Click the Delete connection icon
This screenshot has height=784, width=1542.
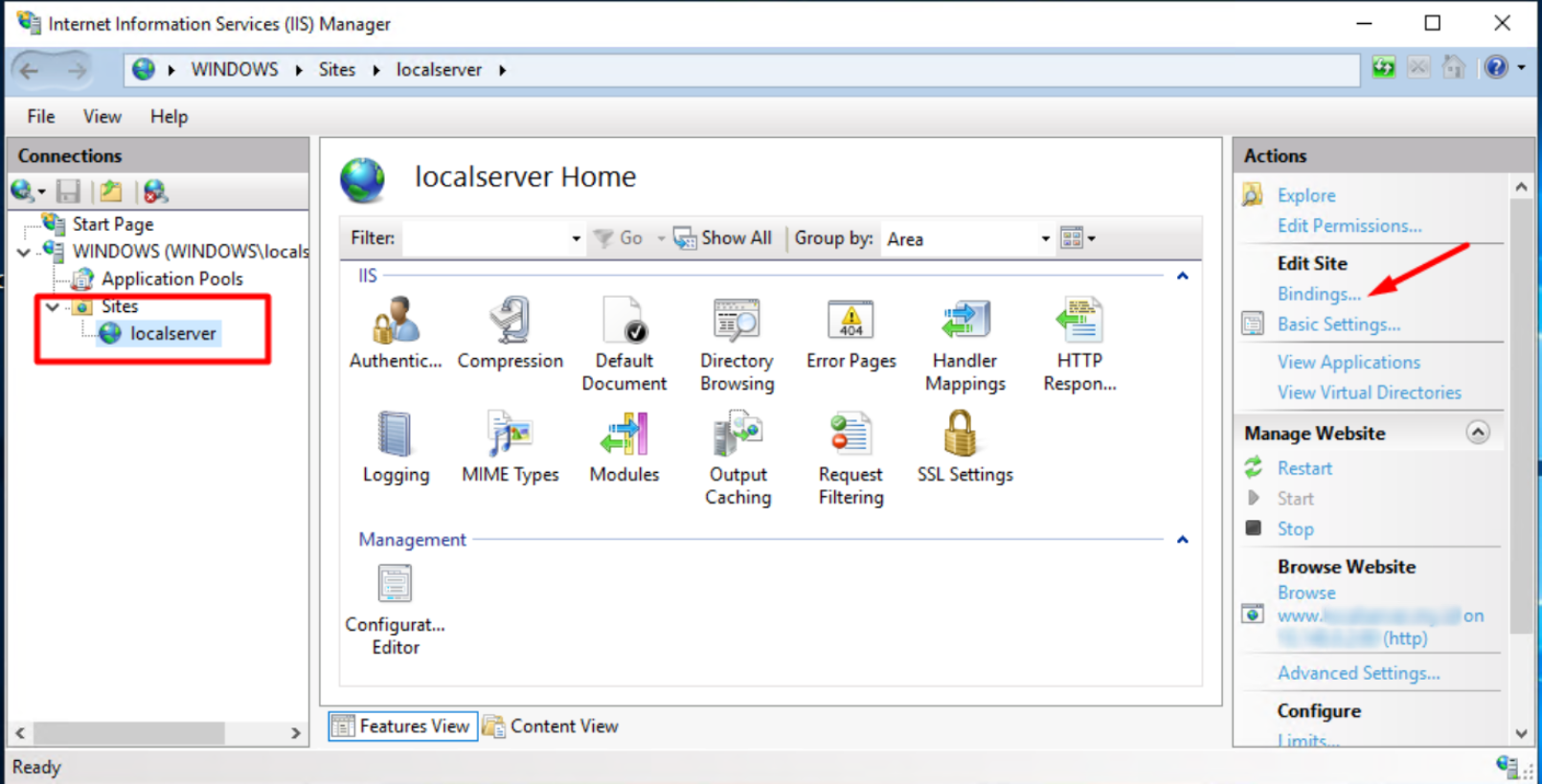pos(155,190)
